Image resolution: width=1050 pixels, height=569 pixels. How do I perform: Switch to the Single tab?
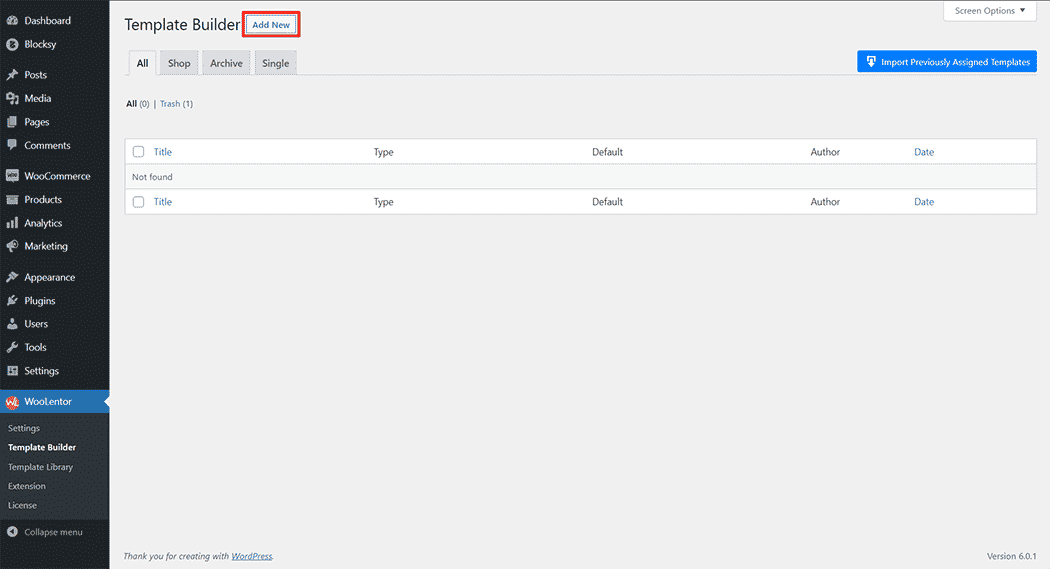click(276, 63)
